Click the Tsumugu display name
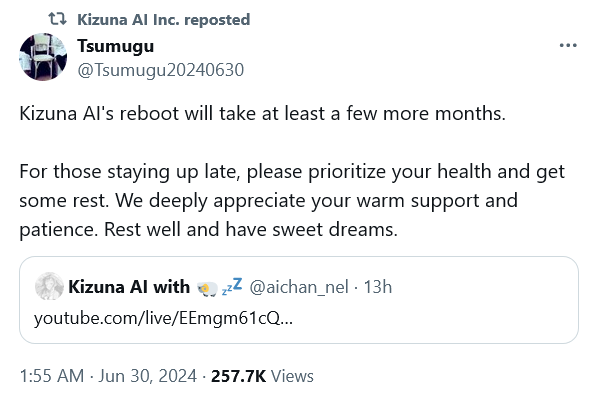The image size is (598, 398). point(116,46)
